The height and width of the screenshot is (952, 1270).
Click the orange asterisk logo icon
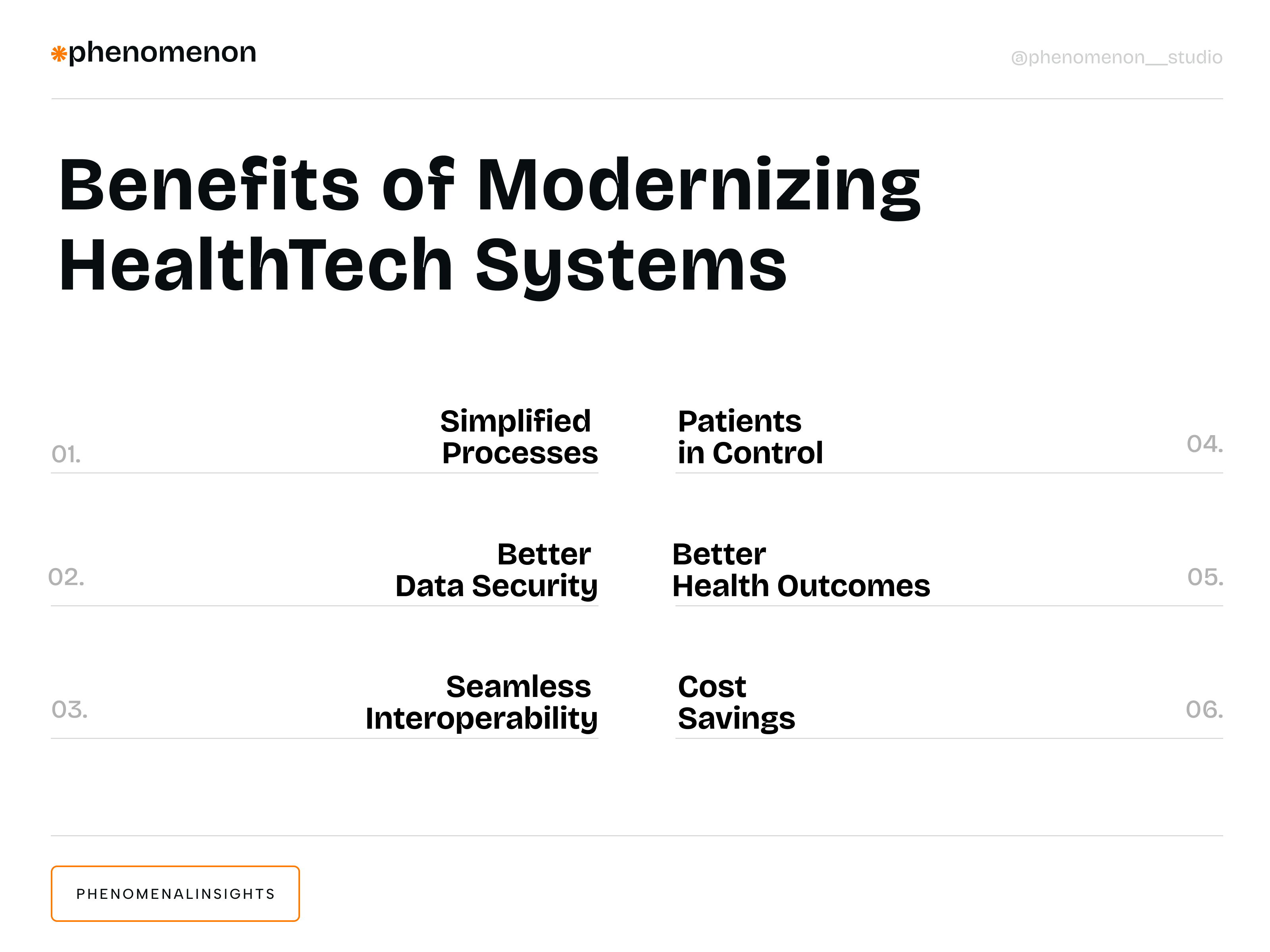pos(59,54)
